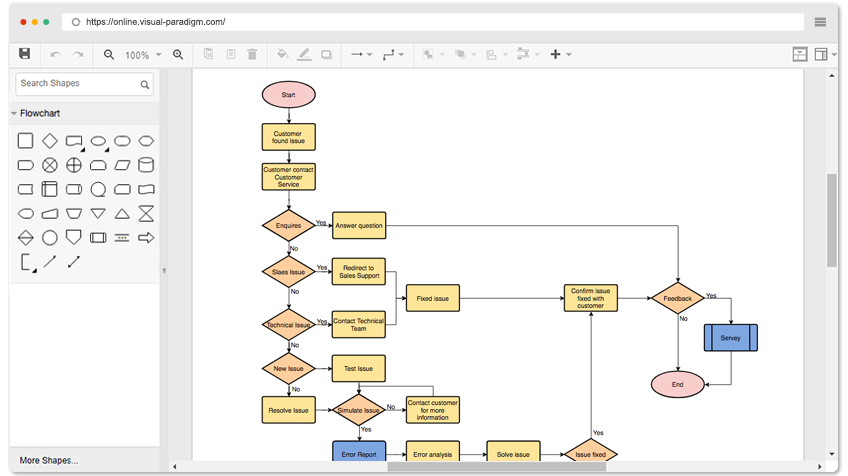Click the sidebar collapse splitter handle
Screen dimensions: 848x476
tap(164, 270)
